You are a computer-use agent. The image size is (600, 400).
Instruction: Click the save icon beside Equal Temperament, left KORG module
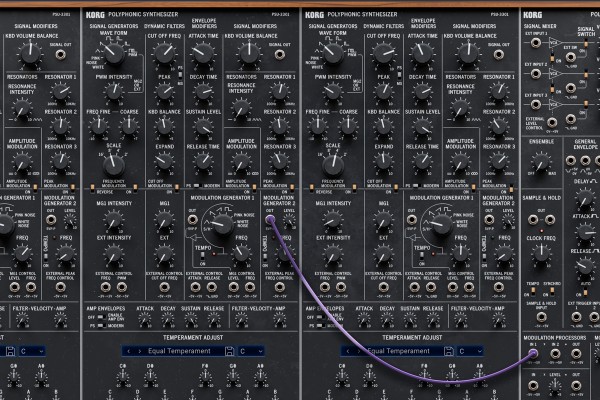227,351
